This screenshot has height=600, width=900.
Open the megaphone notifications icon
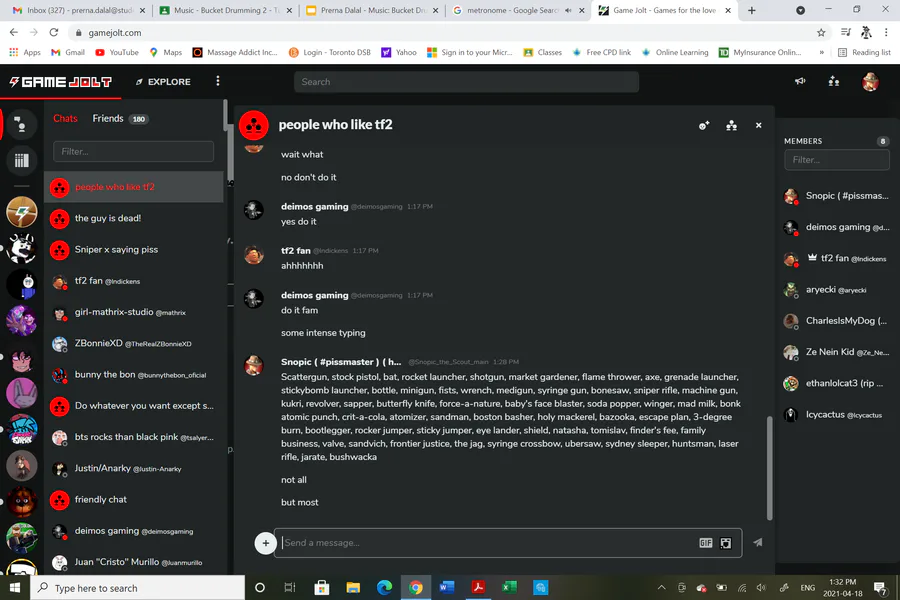[x=800, y=82]
